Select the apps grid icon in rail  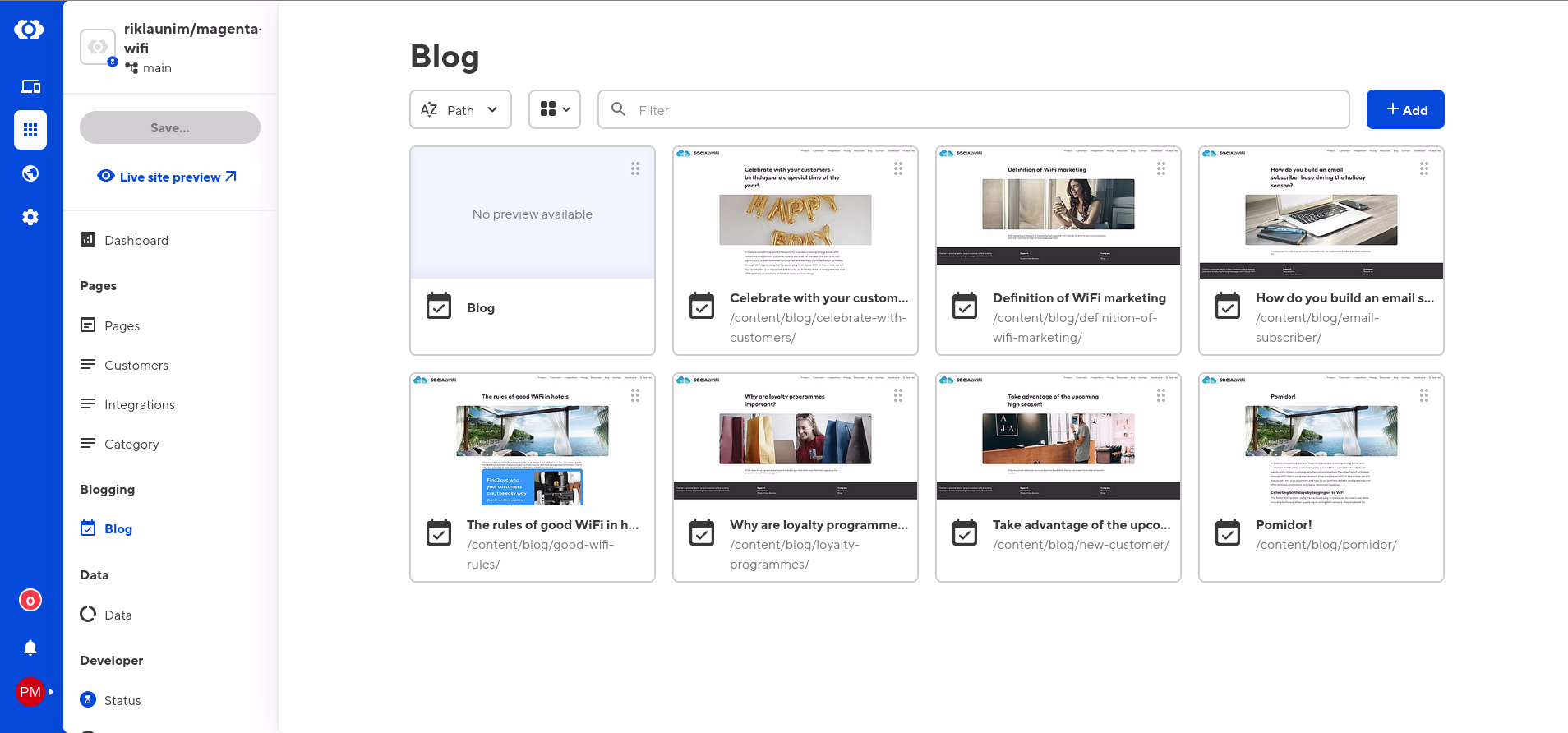pyautogui.click(x=30, y=130)
